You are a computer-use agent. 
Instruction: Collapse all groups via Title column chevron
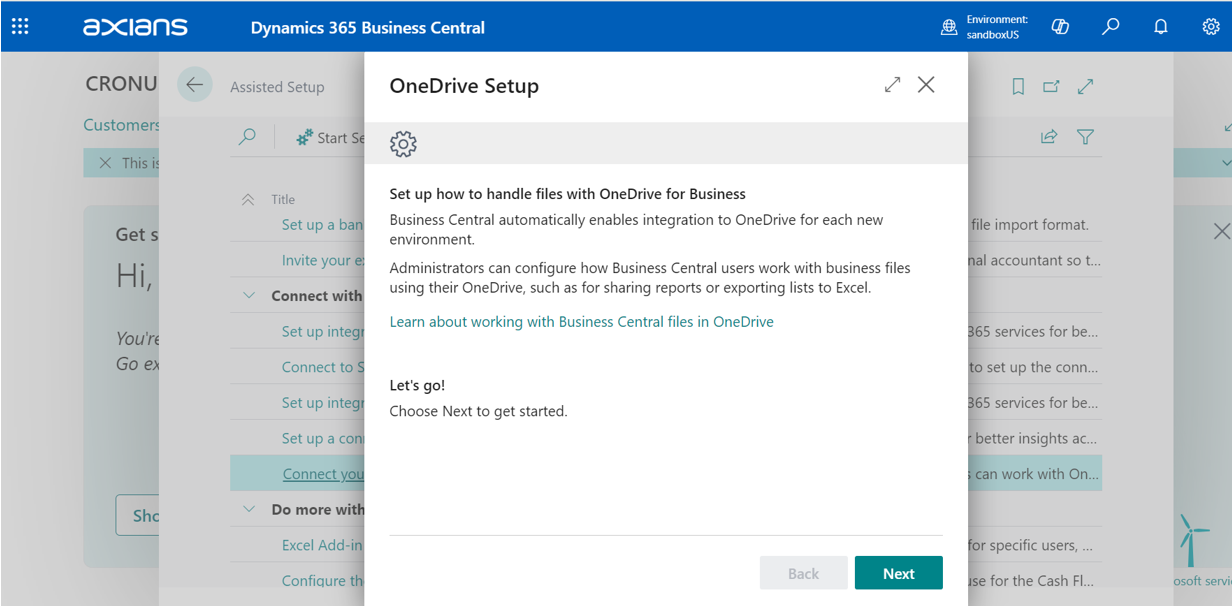point(248,200)
